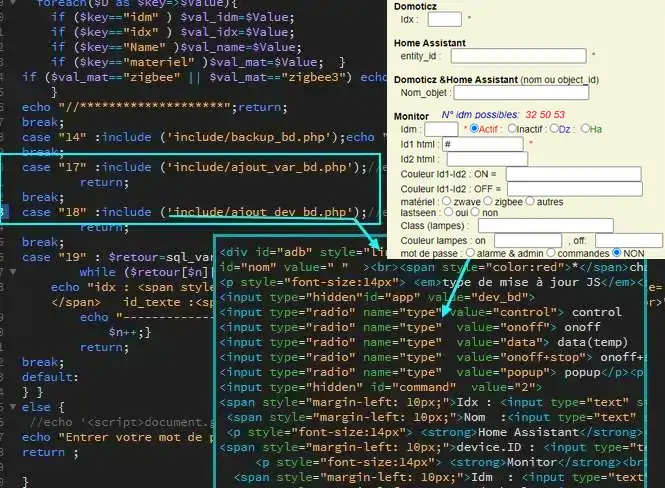The width and height of the screenshot is (665, 488).
Task: Collapse the else { code block
Action: pyautogui.click(x=13, y=407)
